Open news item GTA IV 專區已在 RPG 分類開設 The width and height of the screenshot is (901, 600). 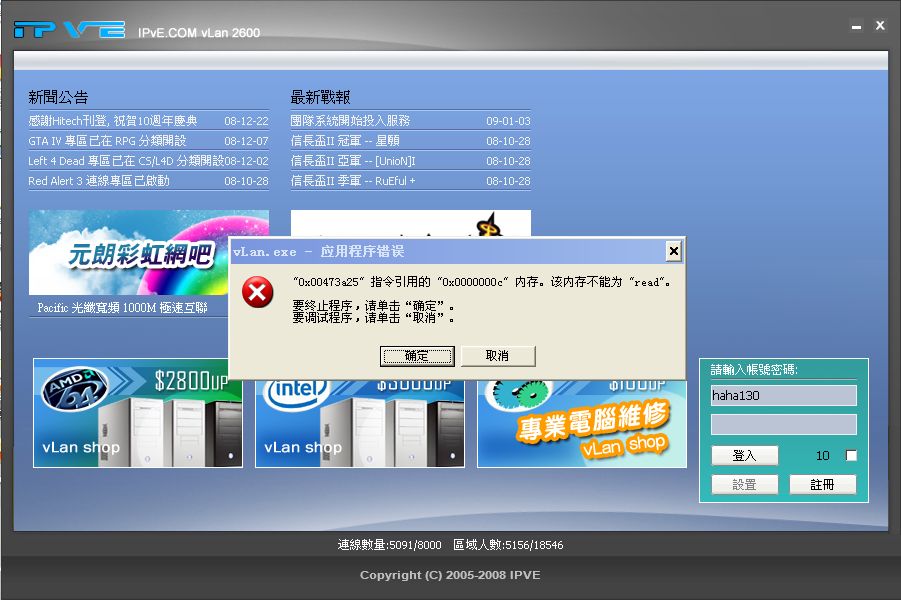[x=107, y=141]
